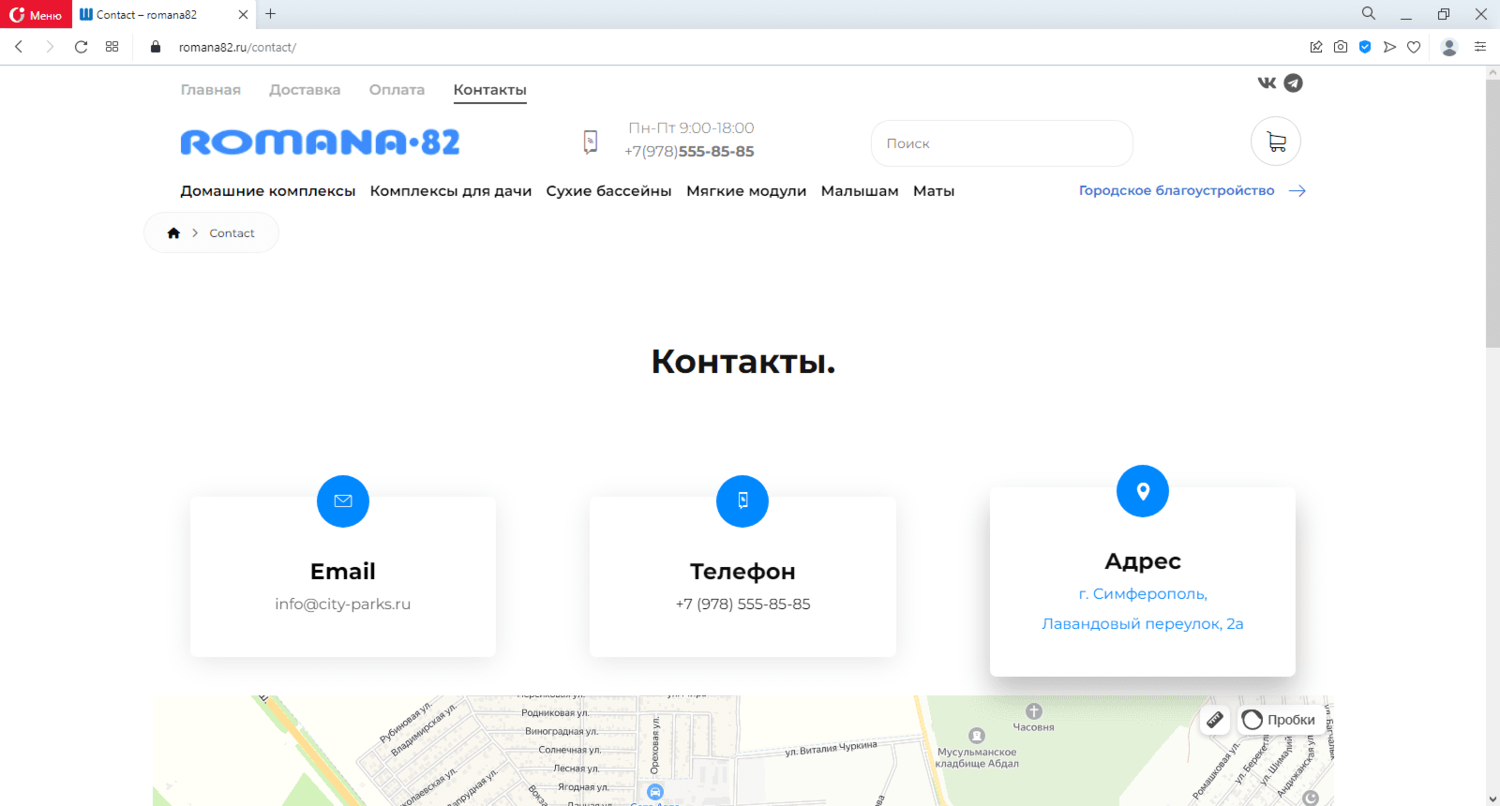The width and height of the screenshot is (1500, 806).
Task: Click the Contact breadcrumb text
Action: coord(232,233)
